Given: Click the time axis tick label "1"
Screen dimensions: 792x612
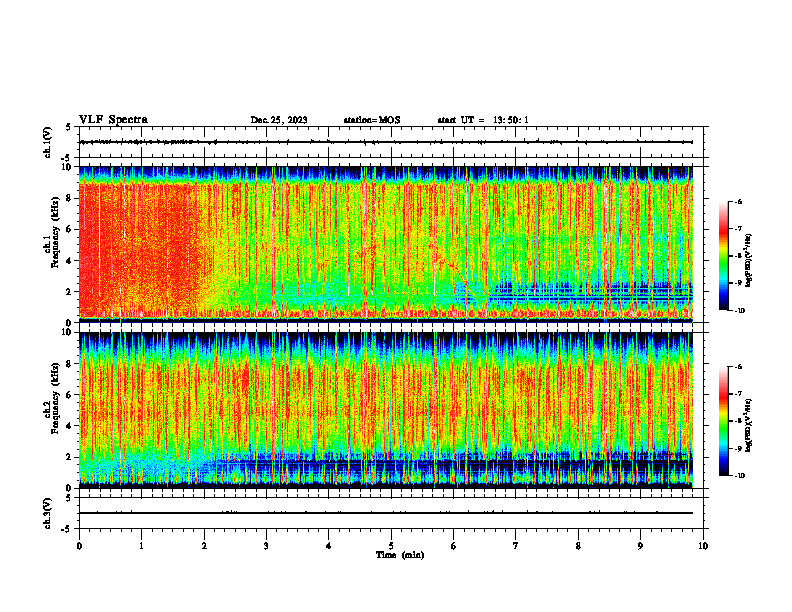Looking at the screenshot, I should [x=142, y=546].
